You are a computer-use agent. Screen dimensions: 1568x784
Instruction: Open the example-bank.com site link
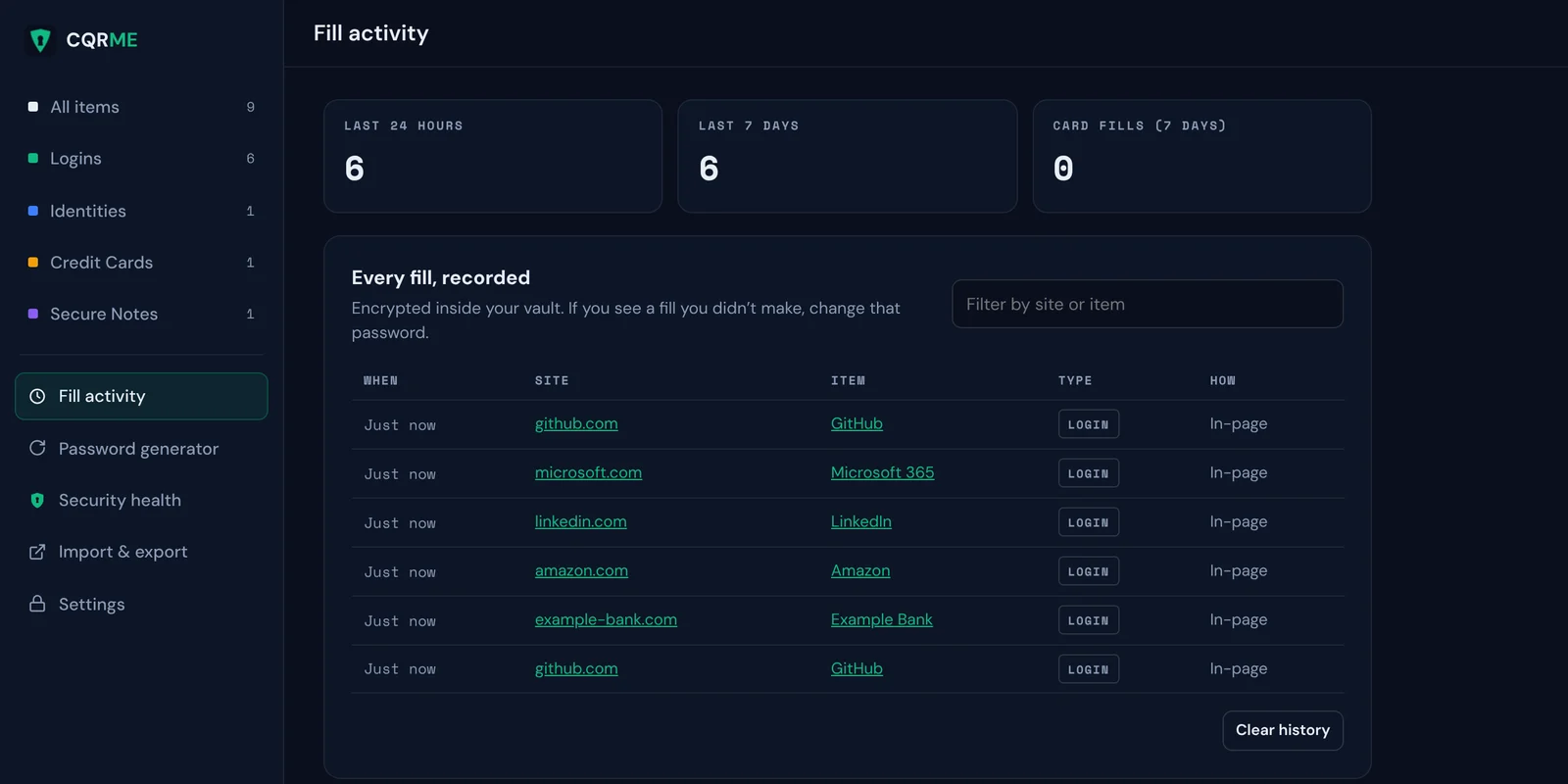[606, 619]
